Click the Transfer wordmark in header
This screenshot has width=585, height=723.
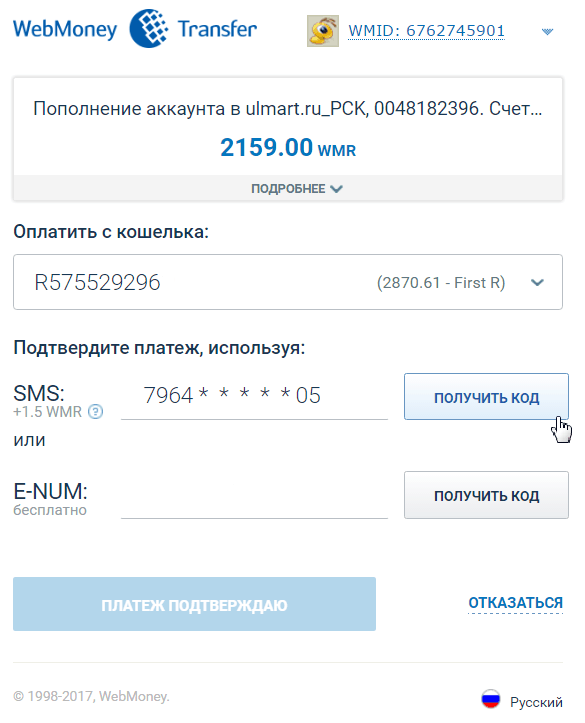(217, 29)
